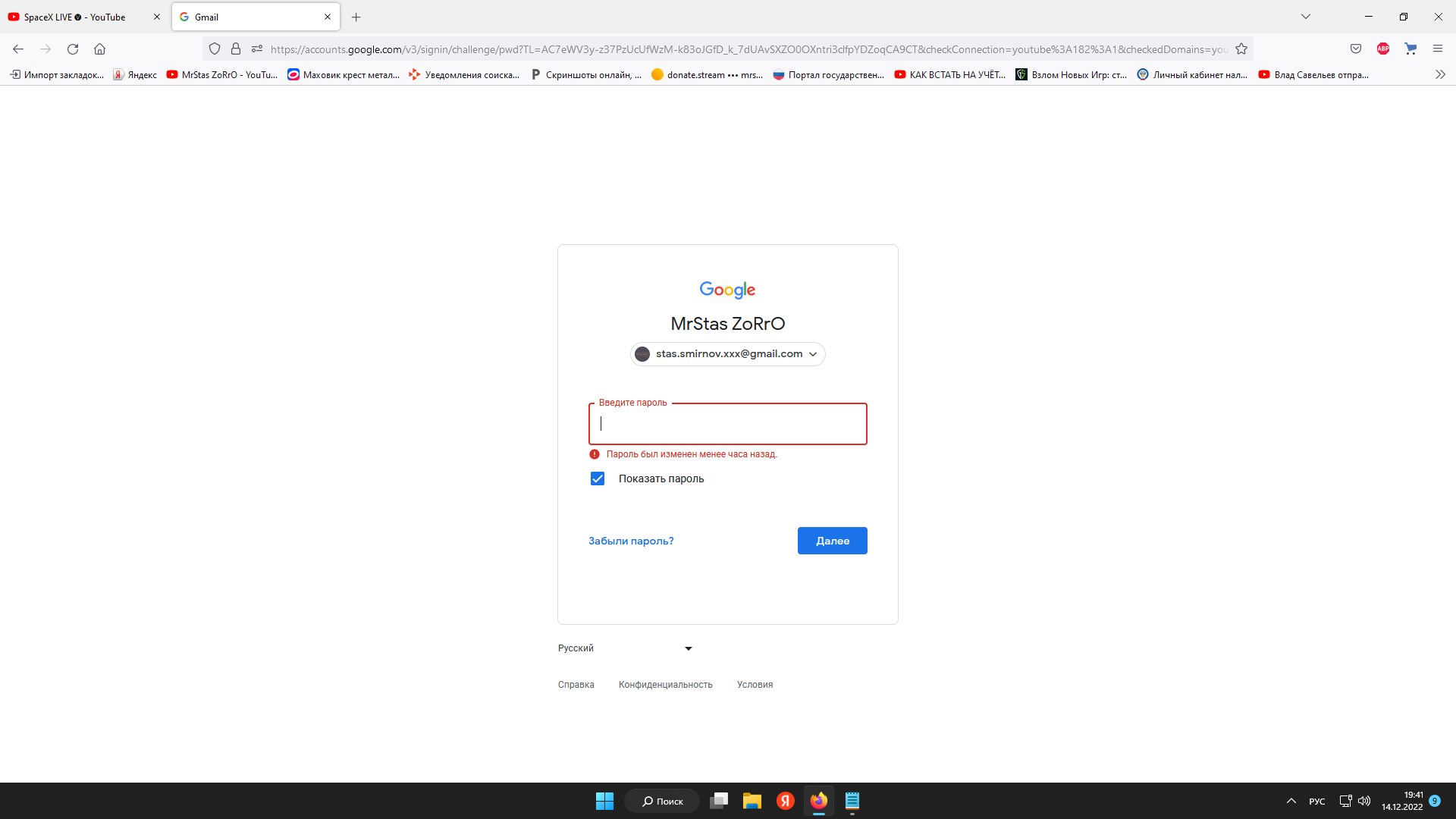
Task: Close the Gmail tab
Action: (328, 17)
